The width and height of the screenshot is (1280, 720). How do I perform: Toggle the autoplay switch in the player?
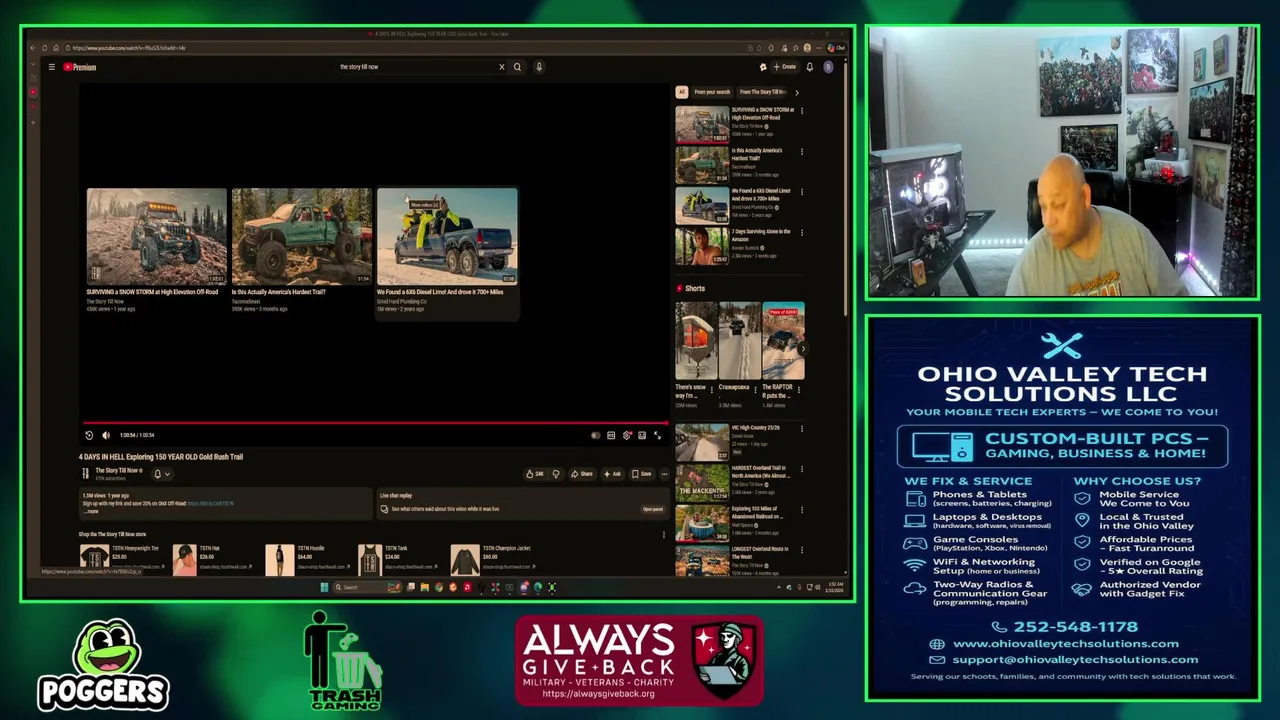click(x=596, y=435)
